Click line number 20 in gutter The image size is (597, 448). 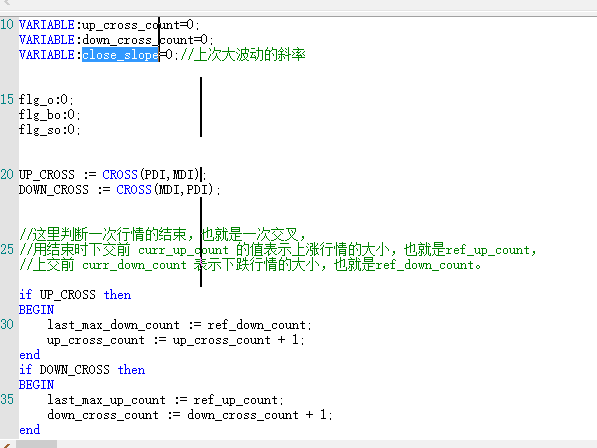pos(7,175)
